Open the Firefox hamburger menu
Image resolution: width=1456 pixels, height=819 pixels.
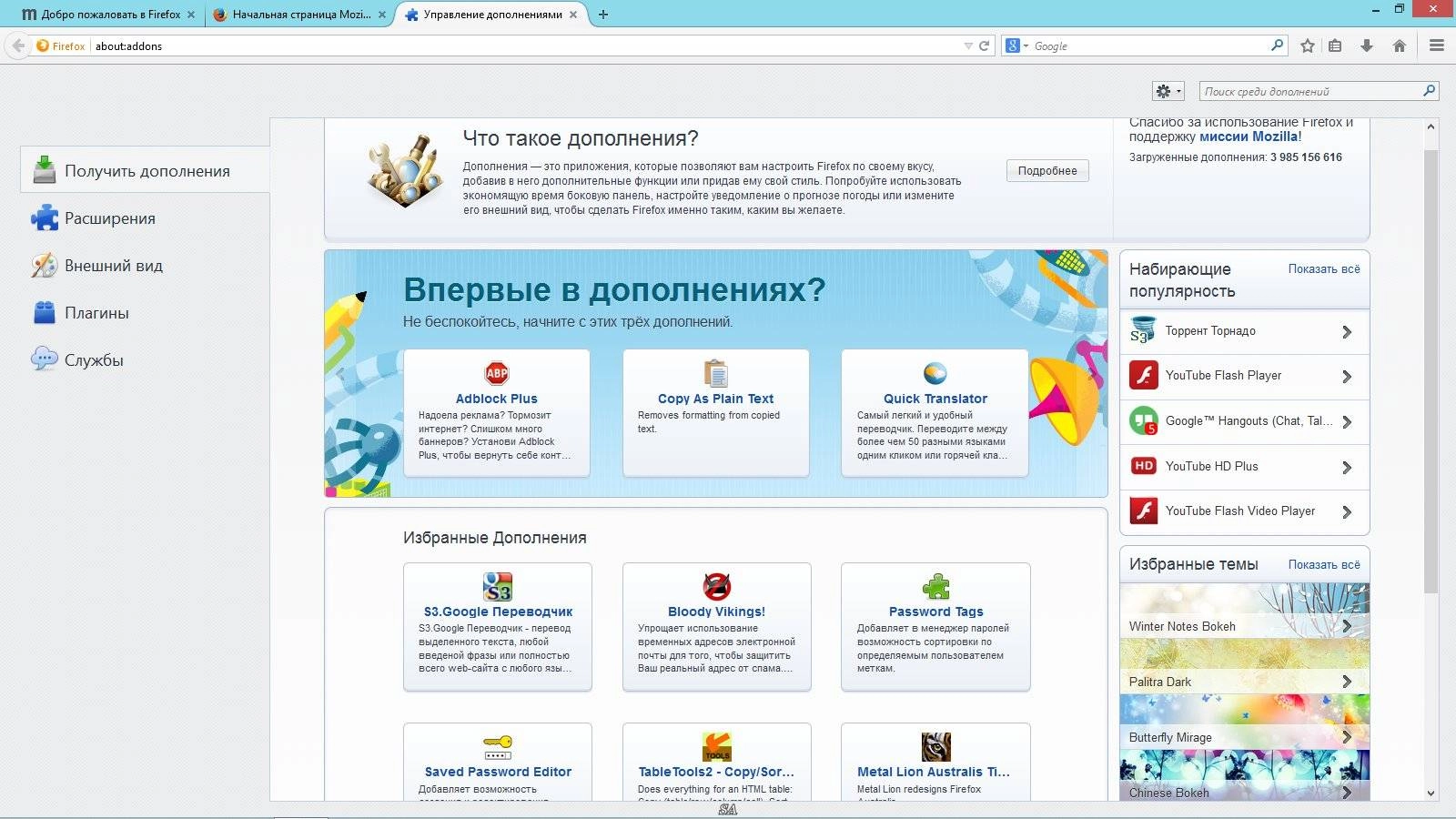tap(1437, 45)
